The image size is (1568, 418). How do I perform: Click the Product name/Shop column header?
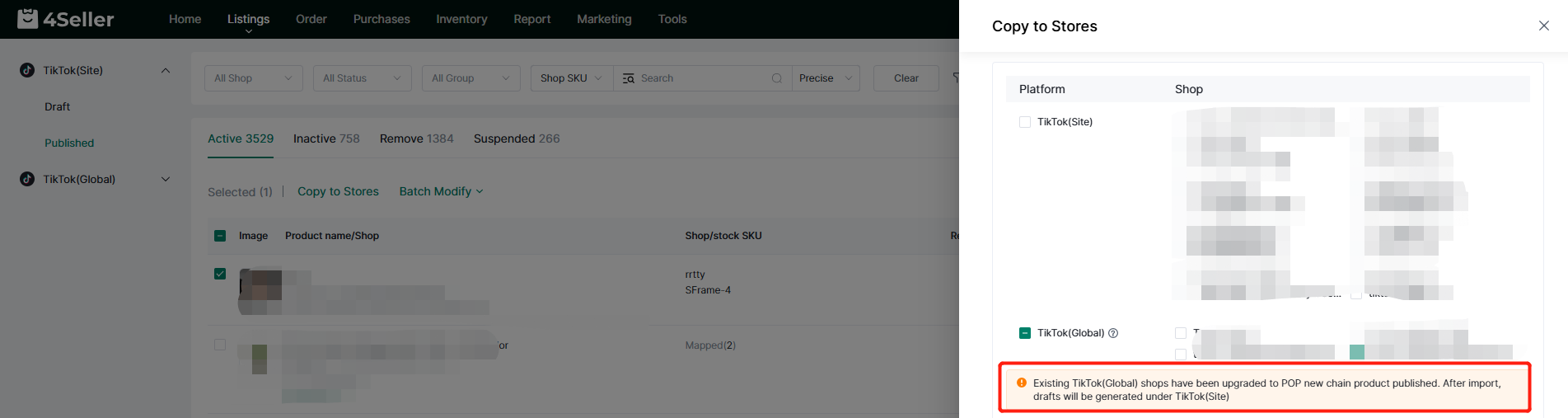pyautogui.click(x=332, y=236)
